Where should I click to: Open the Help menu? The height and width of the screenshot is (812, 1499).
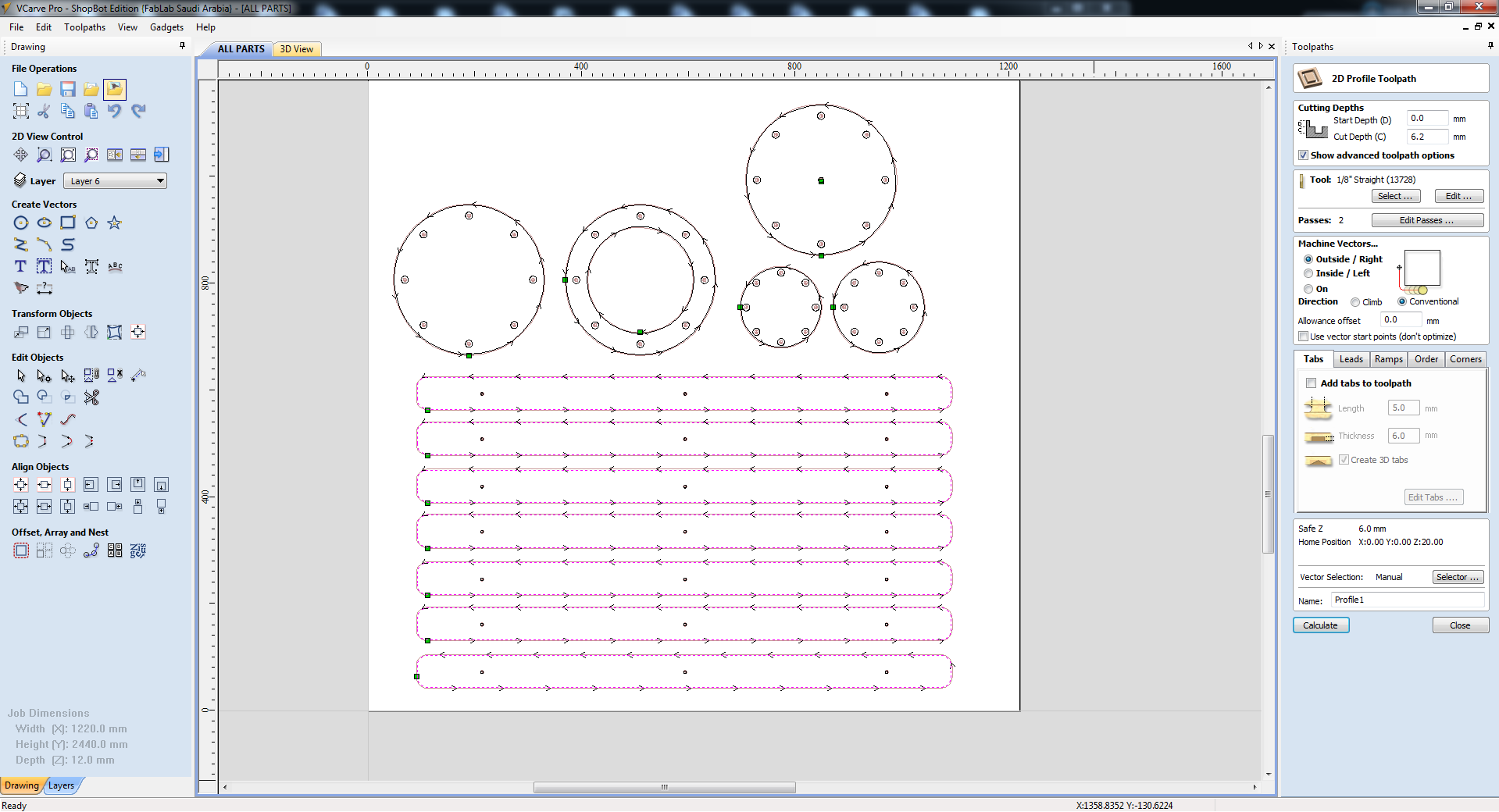coord(205,27)
